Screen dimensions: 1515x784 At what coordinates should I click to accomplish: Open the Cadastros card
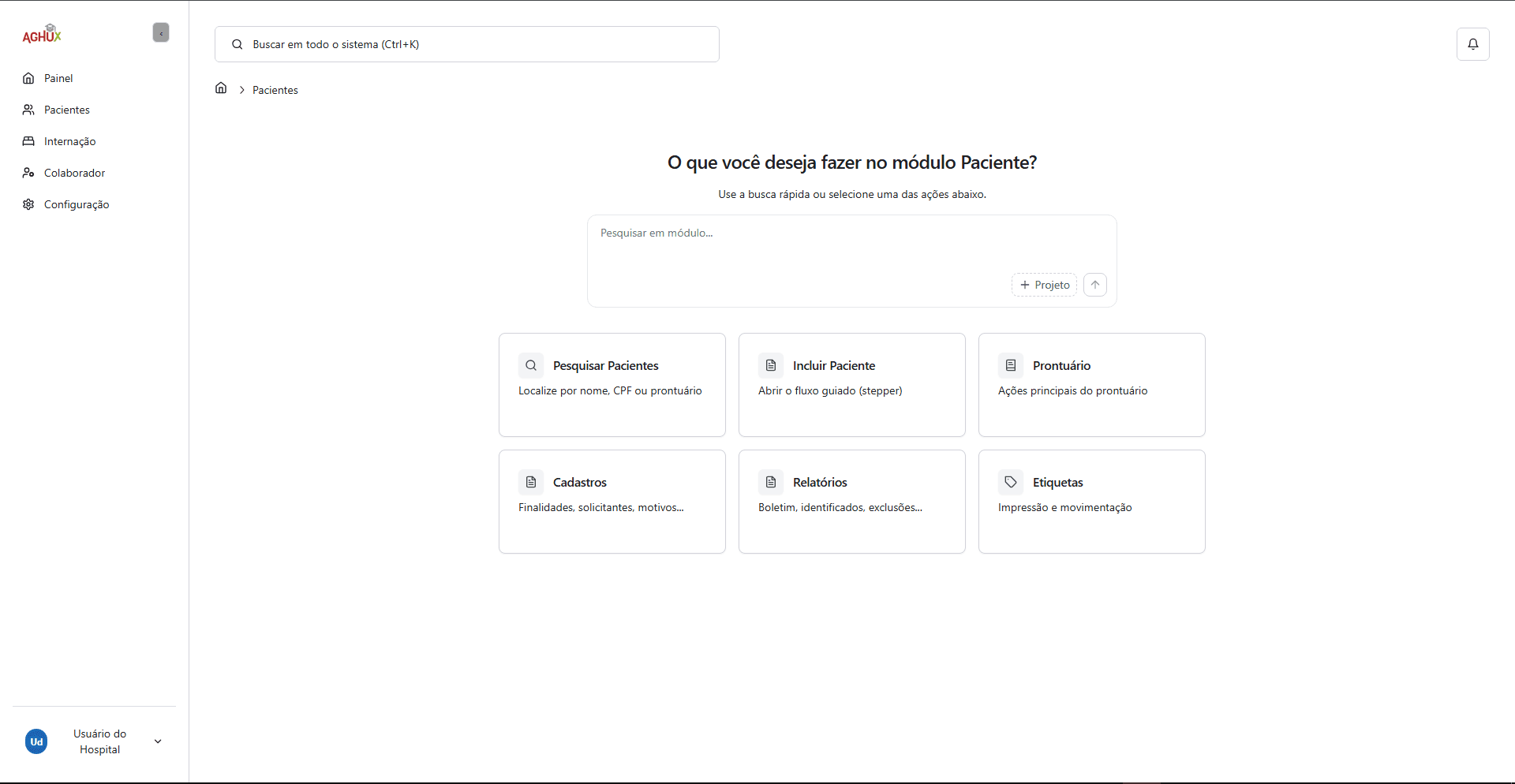click(612, 501)
